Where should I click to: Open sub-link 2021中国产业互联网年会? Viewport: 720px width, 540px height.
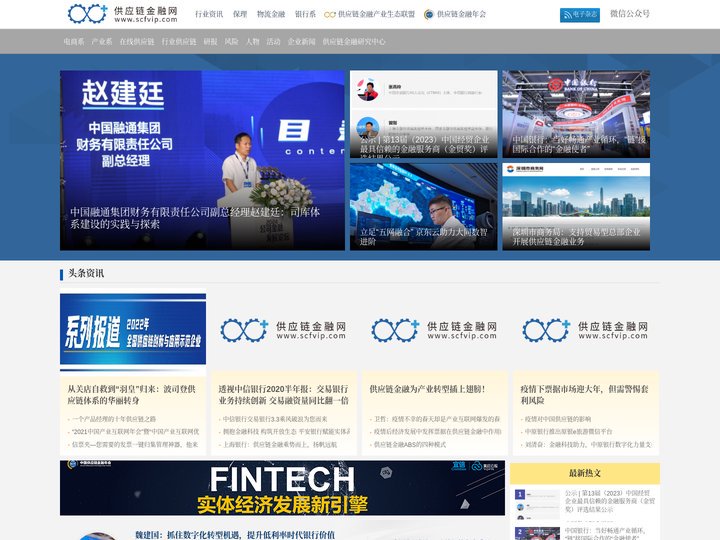pyautogui.click(x=135, y=432)
